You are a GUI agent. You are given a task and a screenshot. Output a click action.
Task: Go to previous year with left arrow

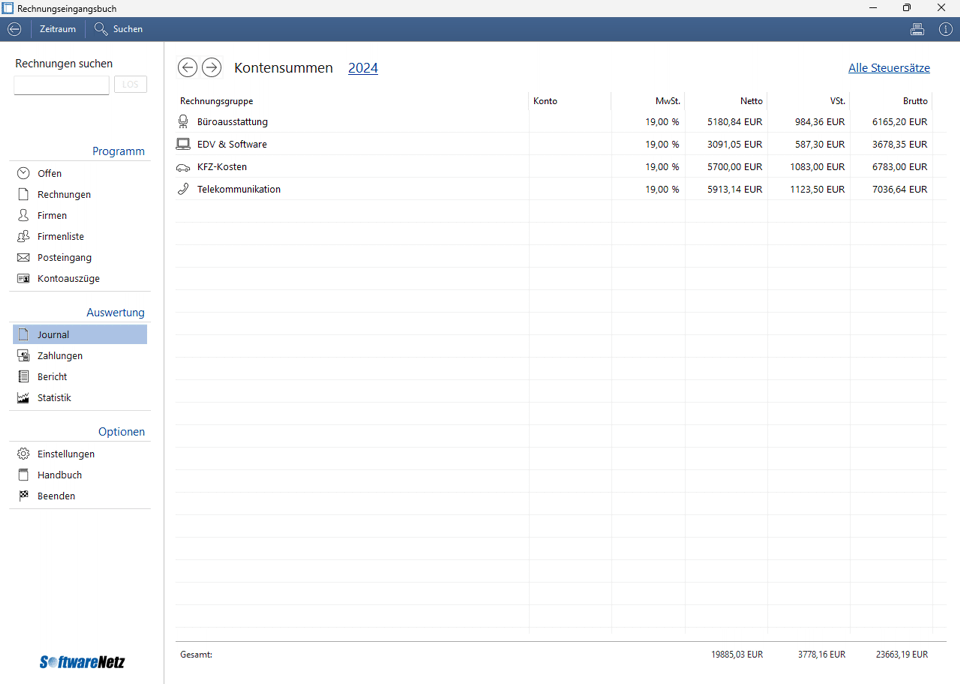187,68
